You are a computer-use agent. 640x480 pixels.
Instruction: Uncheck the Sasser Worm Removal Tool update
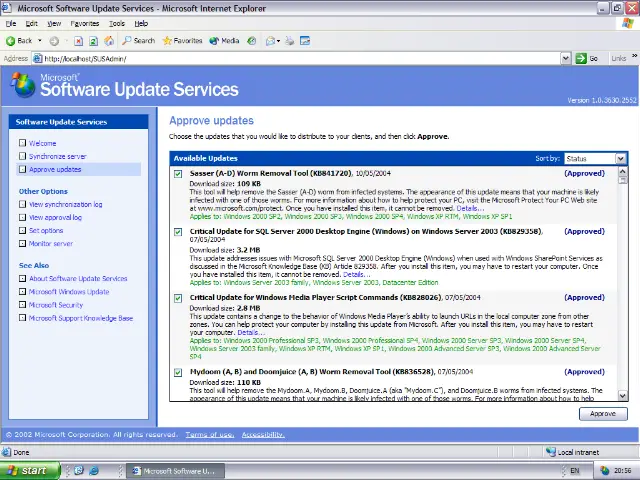point(178,174)
